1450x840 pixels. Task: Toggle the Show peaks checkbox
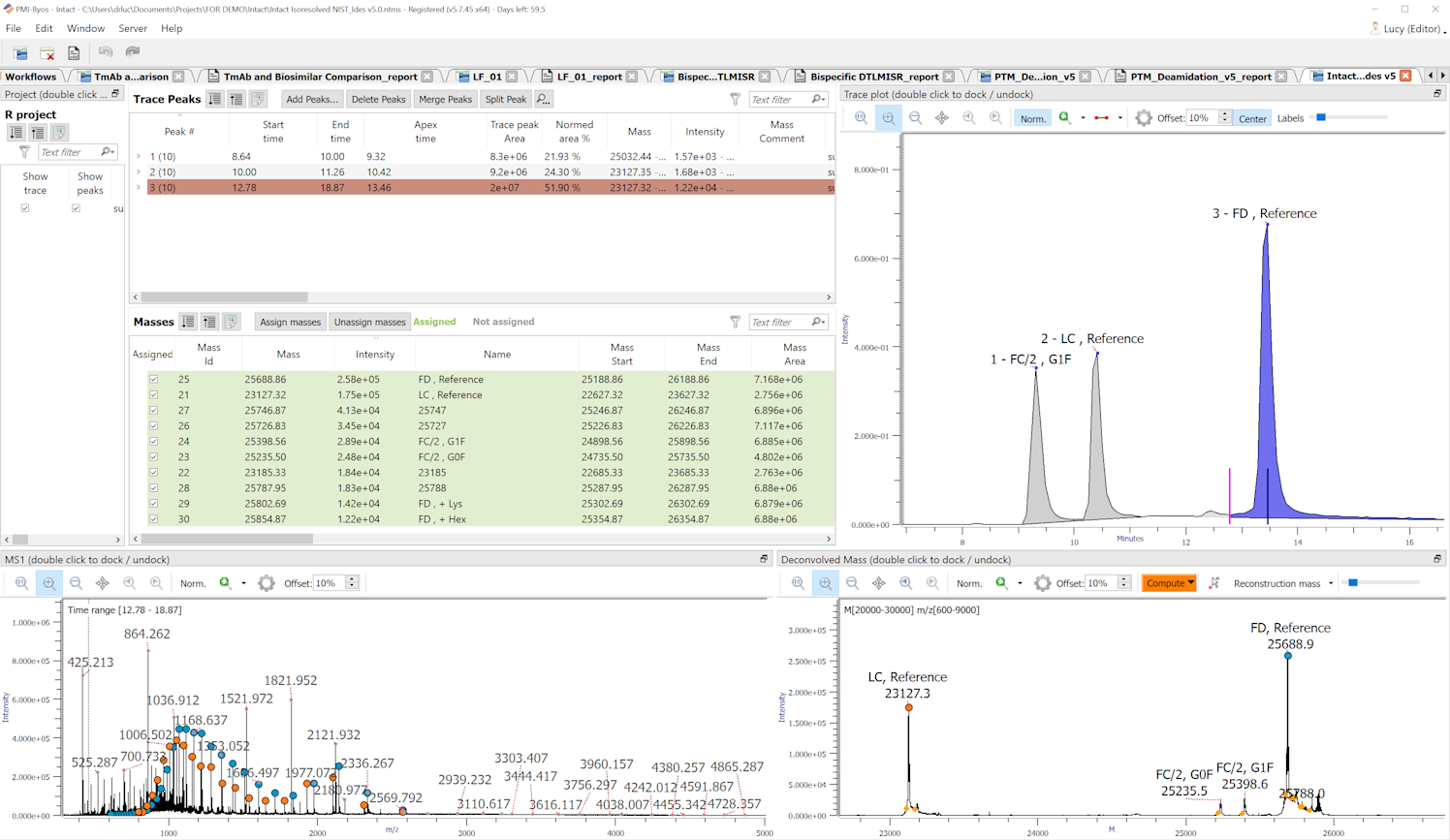click(76, 208)
